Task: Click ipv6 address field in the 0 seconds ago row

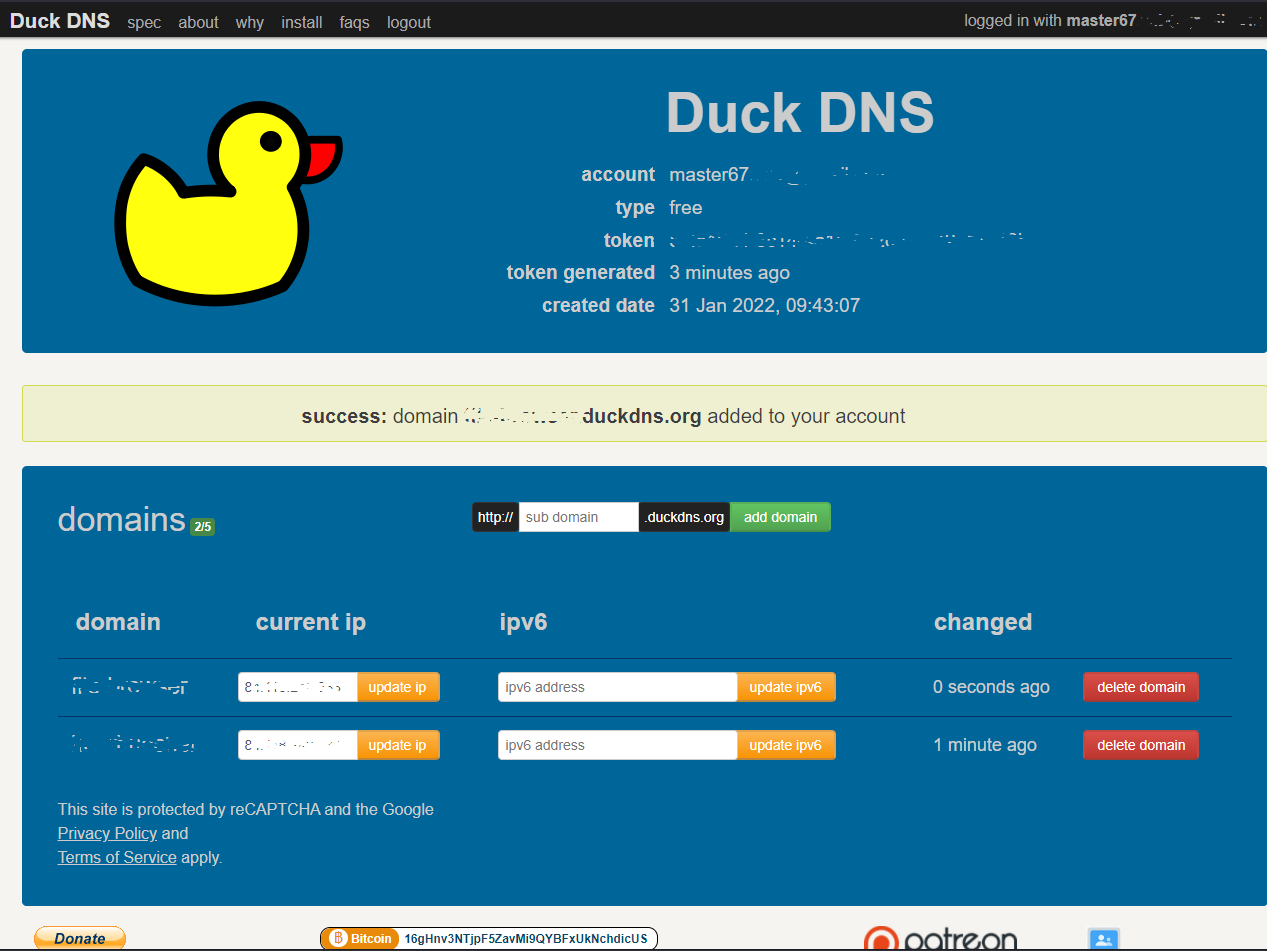Action: [x=618, y=687]
